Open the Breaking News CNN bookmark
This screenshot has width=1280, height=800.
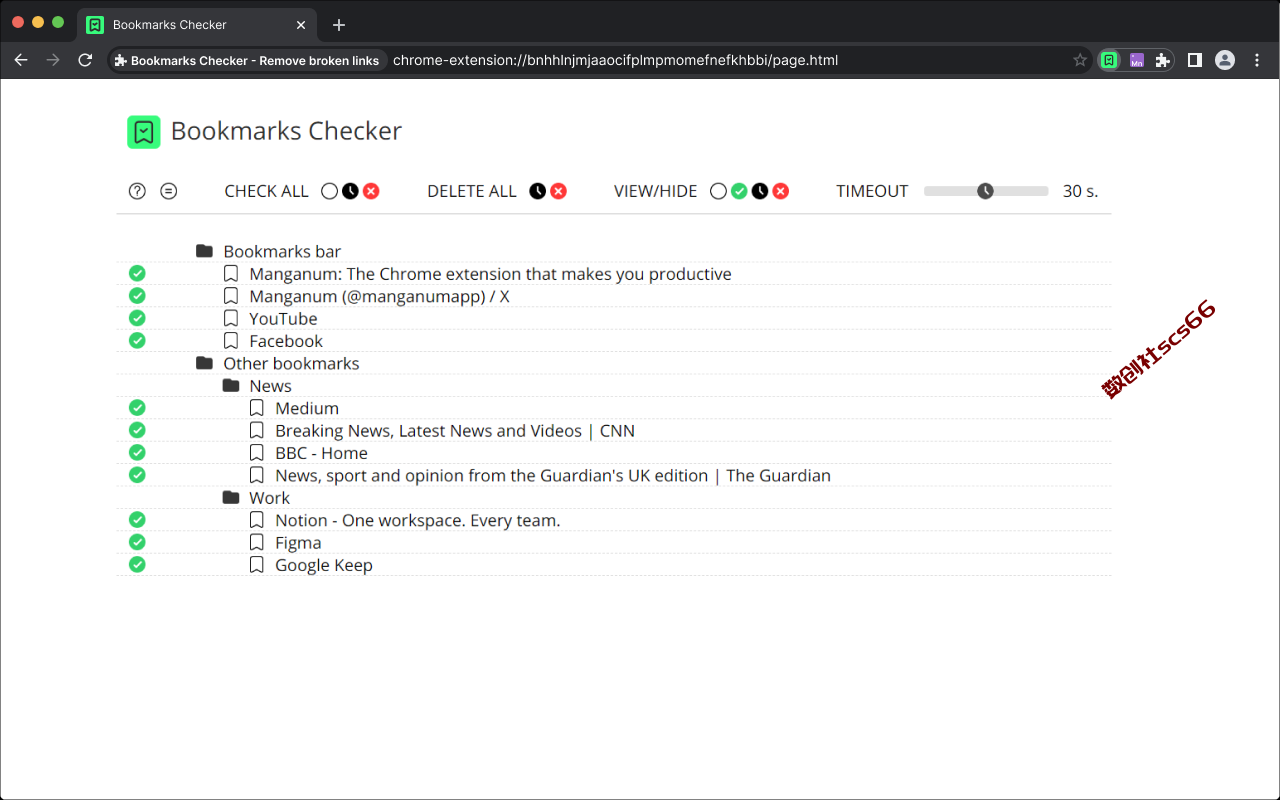[455, 431]
